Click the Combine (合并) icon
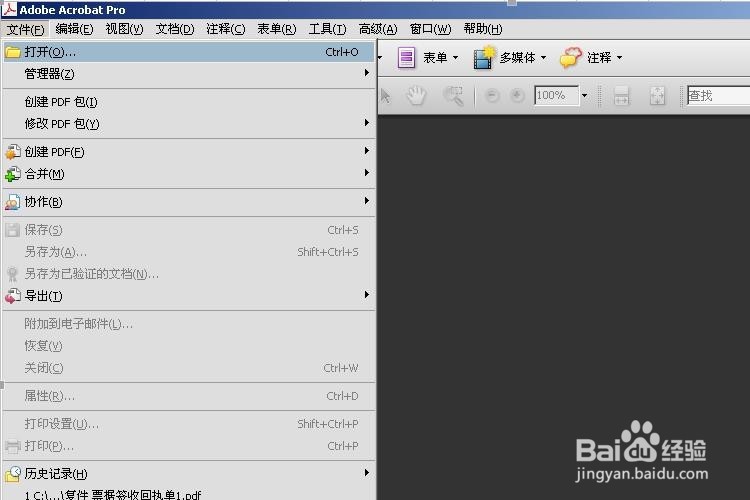This screenshot has height=500, width=750. (x=12, y=174)
